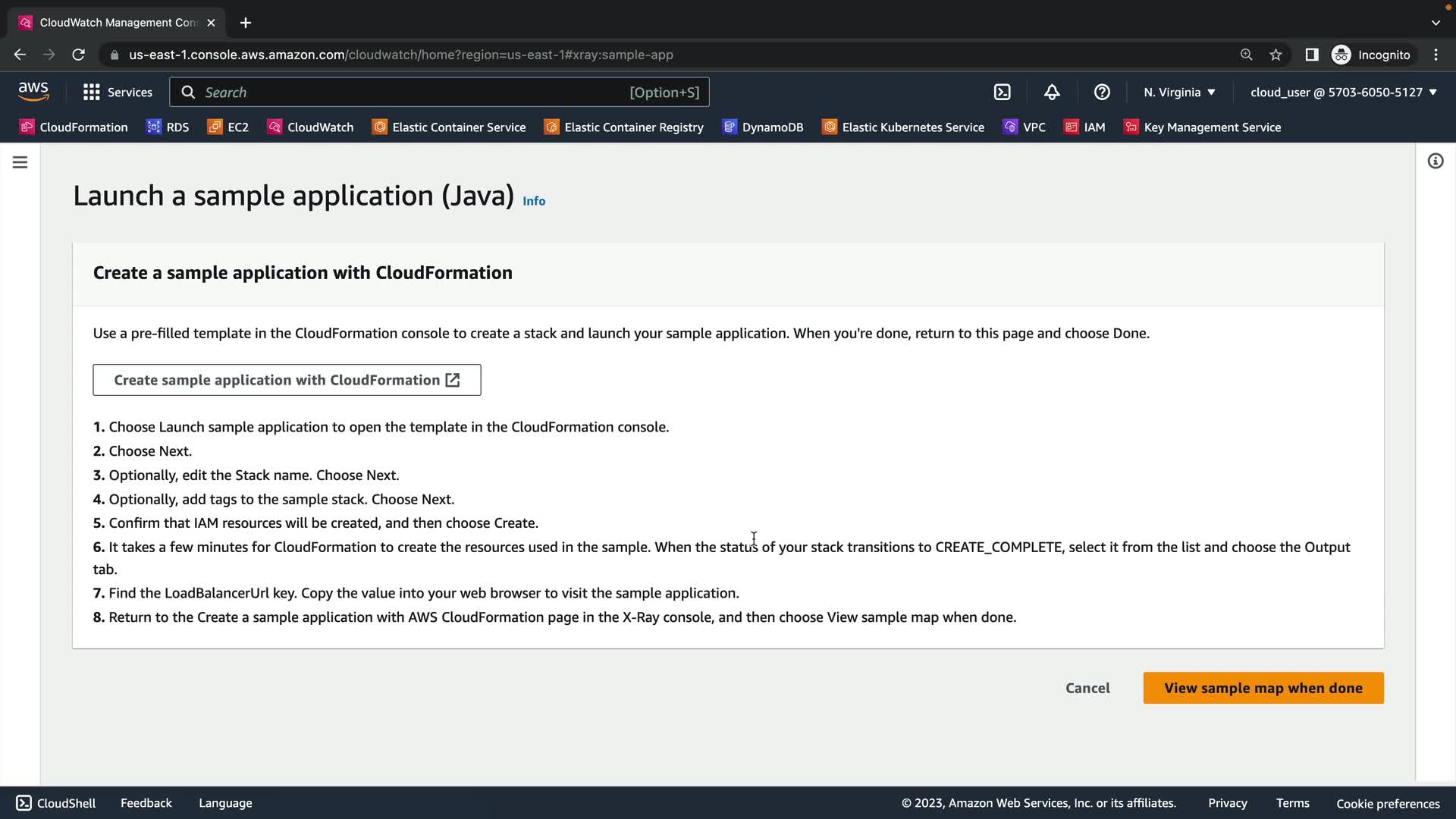Viewport: 1456px width, 819px height.
Task: Open the browser tab list chevron
Action: [x=1435, y=23]
